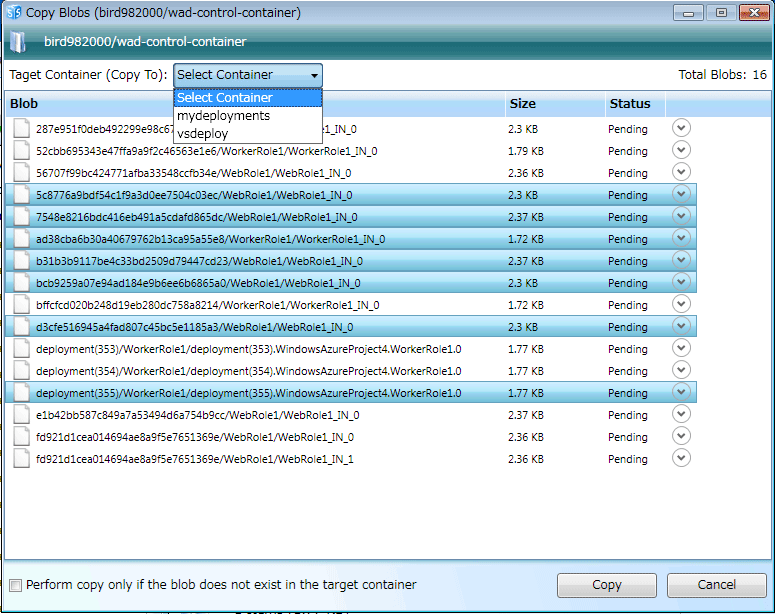Click the 1.79 KB size cell

(x=525, y=151)
